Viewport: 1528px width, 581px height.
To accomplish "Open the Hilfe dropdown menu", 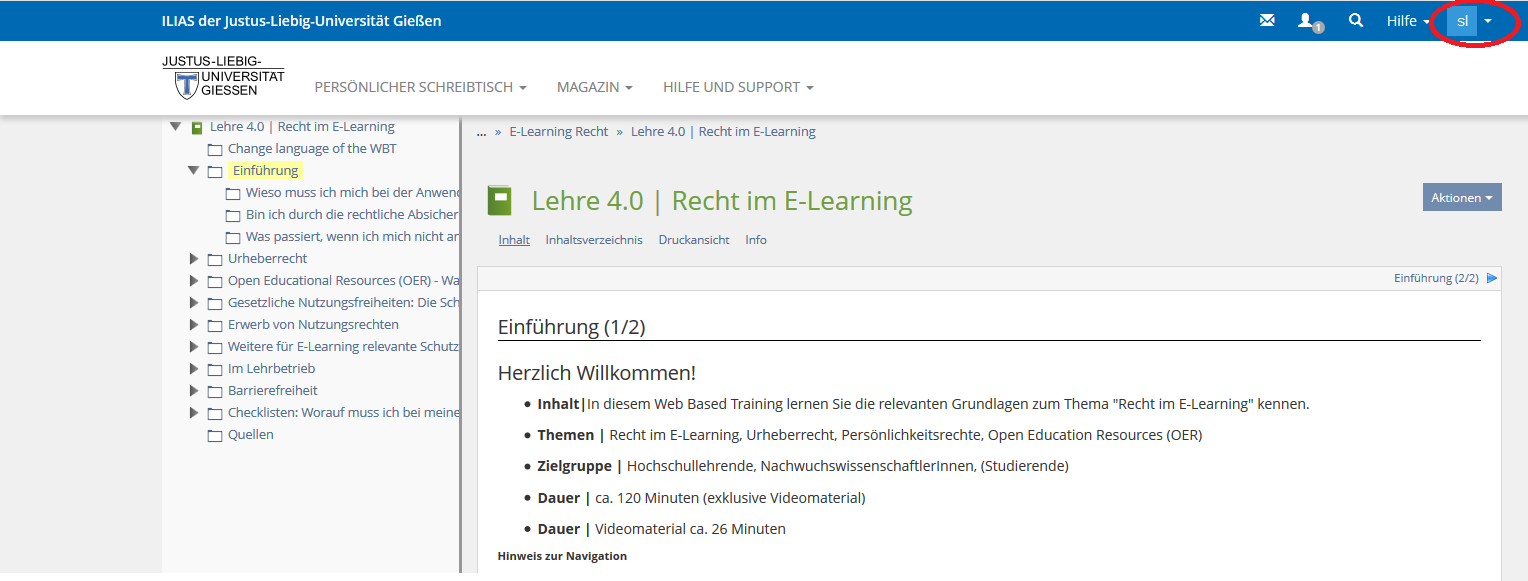I will point(1407,21).
